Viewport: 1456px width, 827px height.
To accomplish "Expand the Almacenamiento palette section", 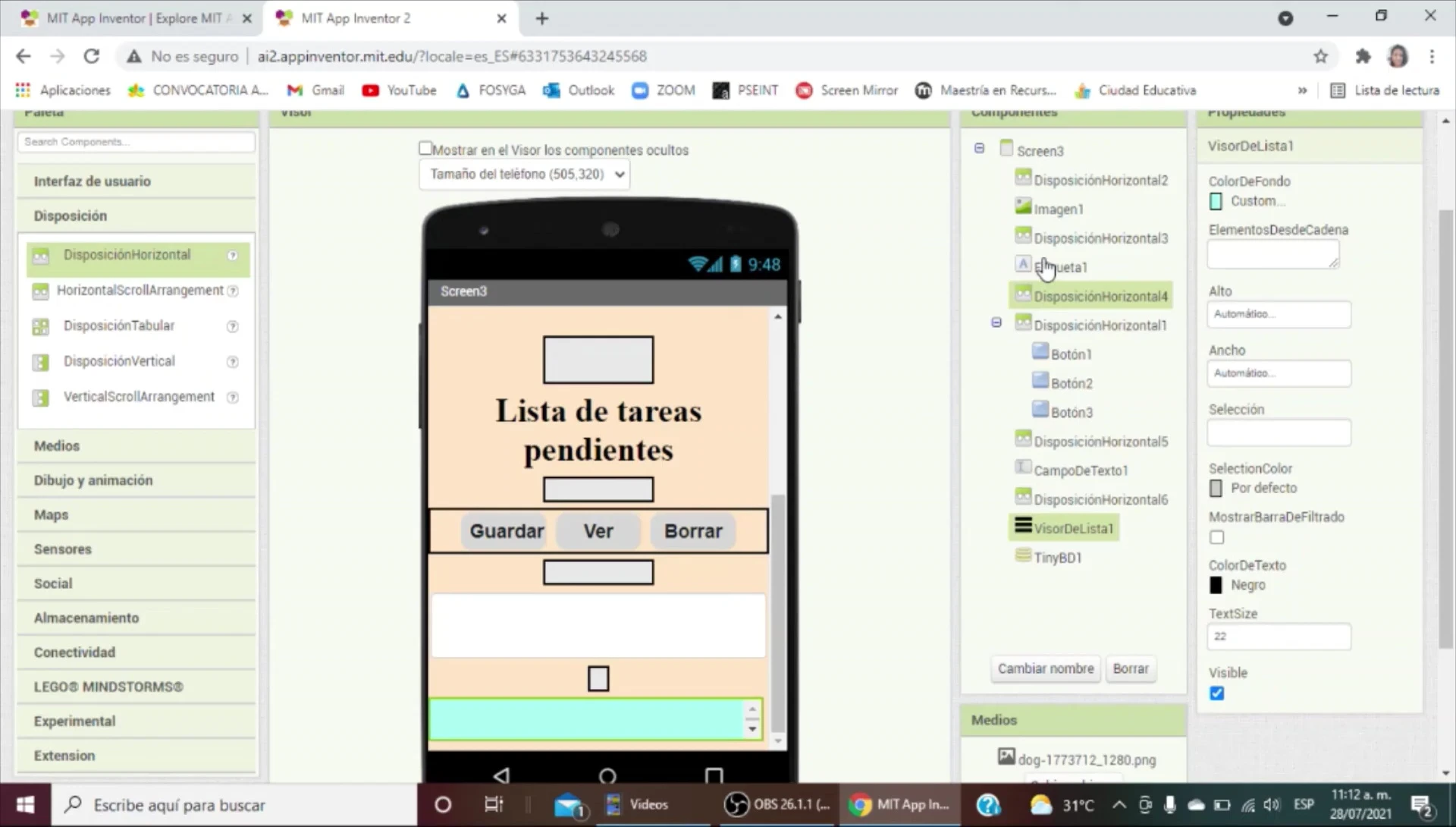I will (136, 618).
